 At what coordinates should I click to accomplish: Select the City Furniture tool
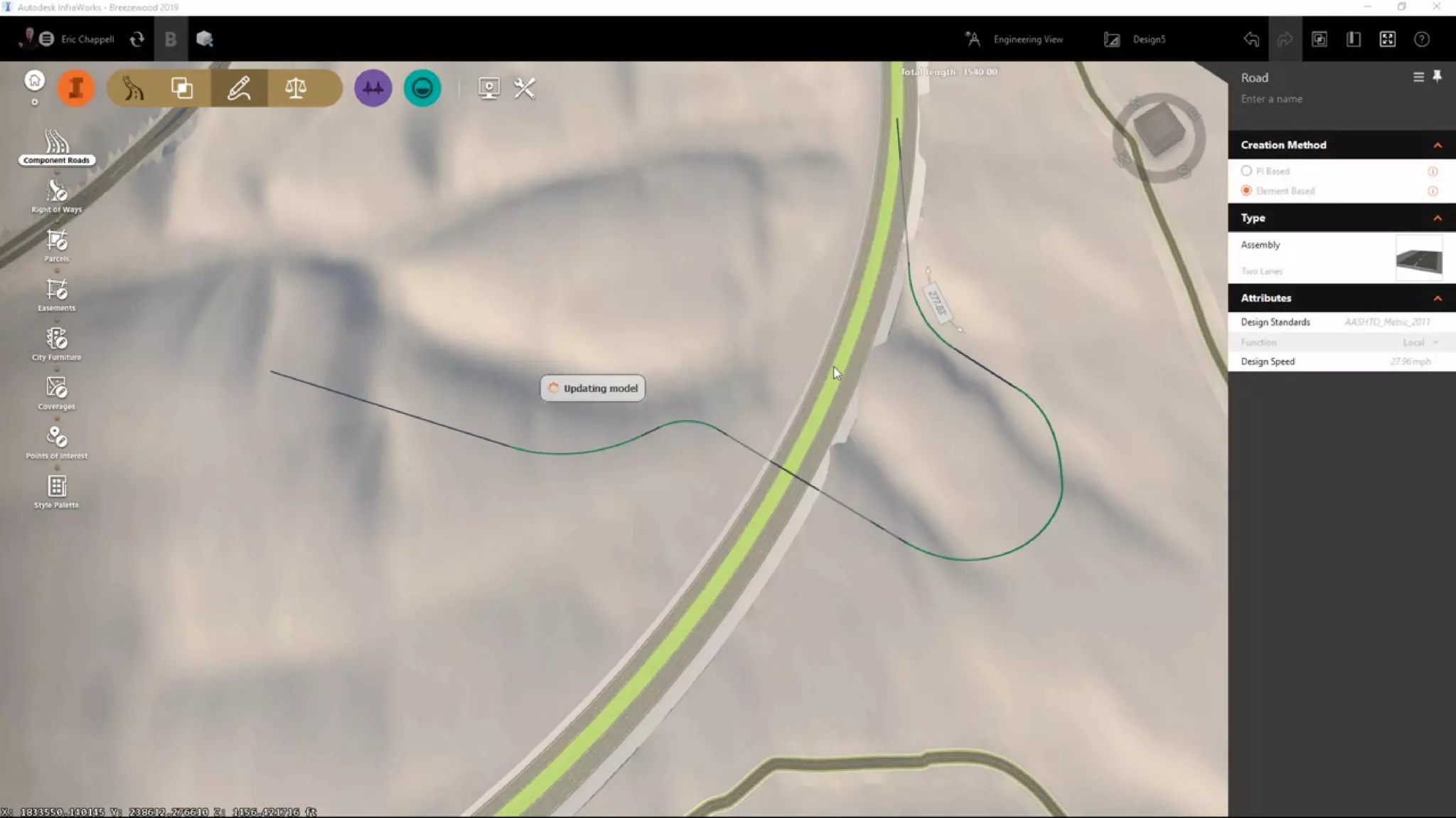[x=56, y=344]
